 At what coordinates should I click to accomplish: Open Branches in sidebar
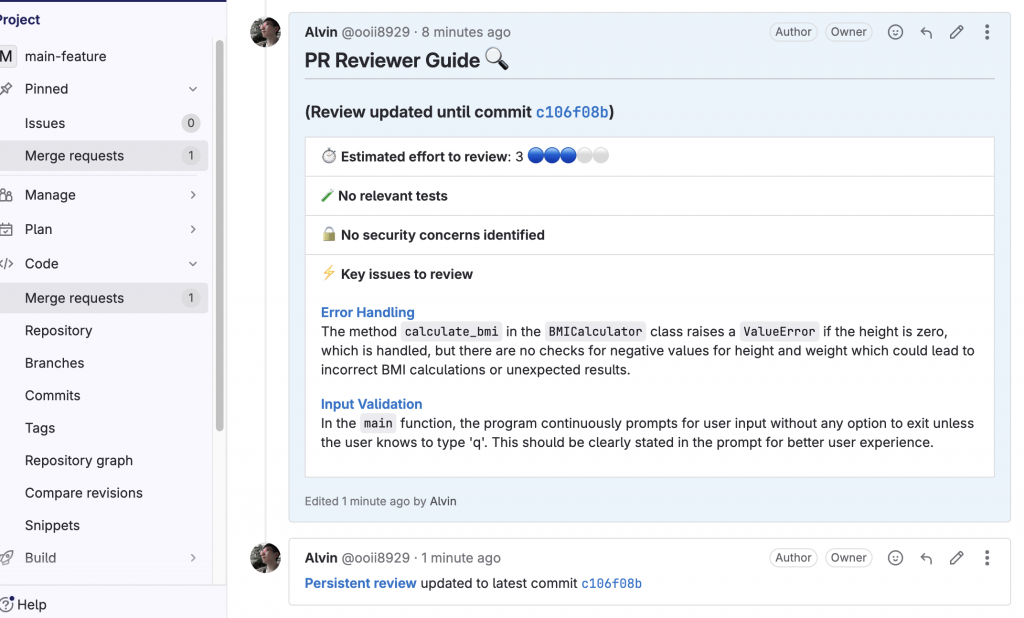tap(104, 363)
